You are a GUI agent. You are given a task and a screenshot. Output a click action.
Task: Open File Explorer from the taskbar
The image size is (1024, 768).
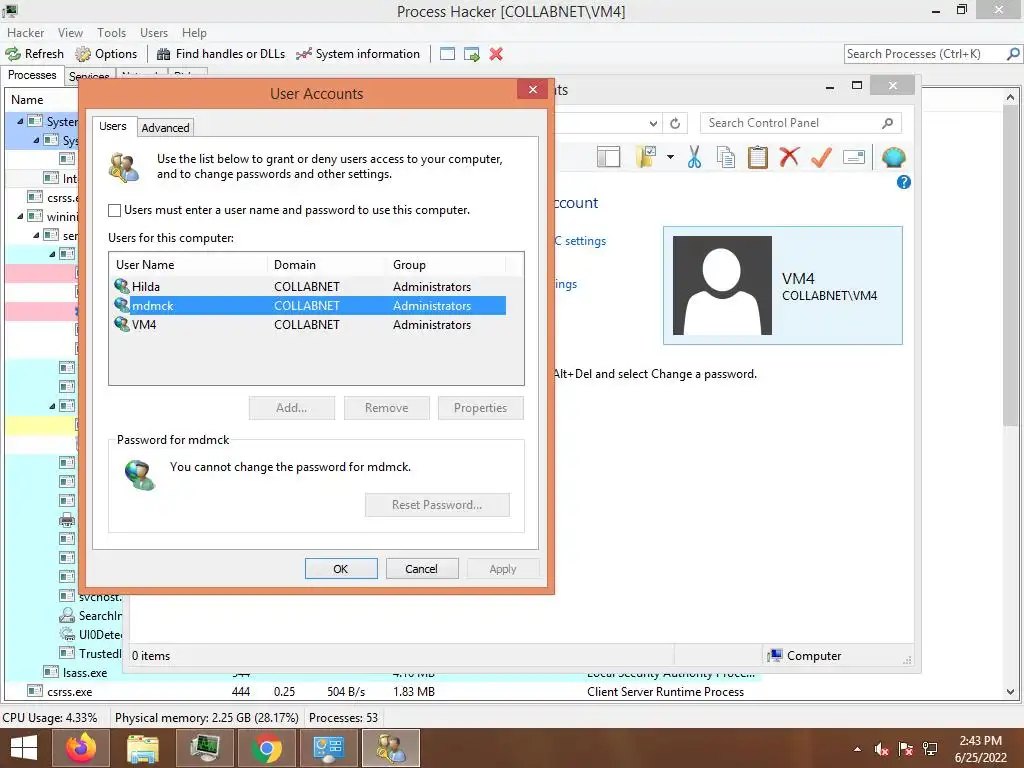(142, 748)
